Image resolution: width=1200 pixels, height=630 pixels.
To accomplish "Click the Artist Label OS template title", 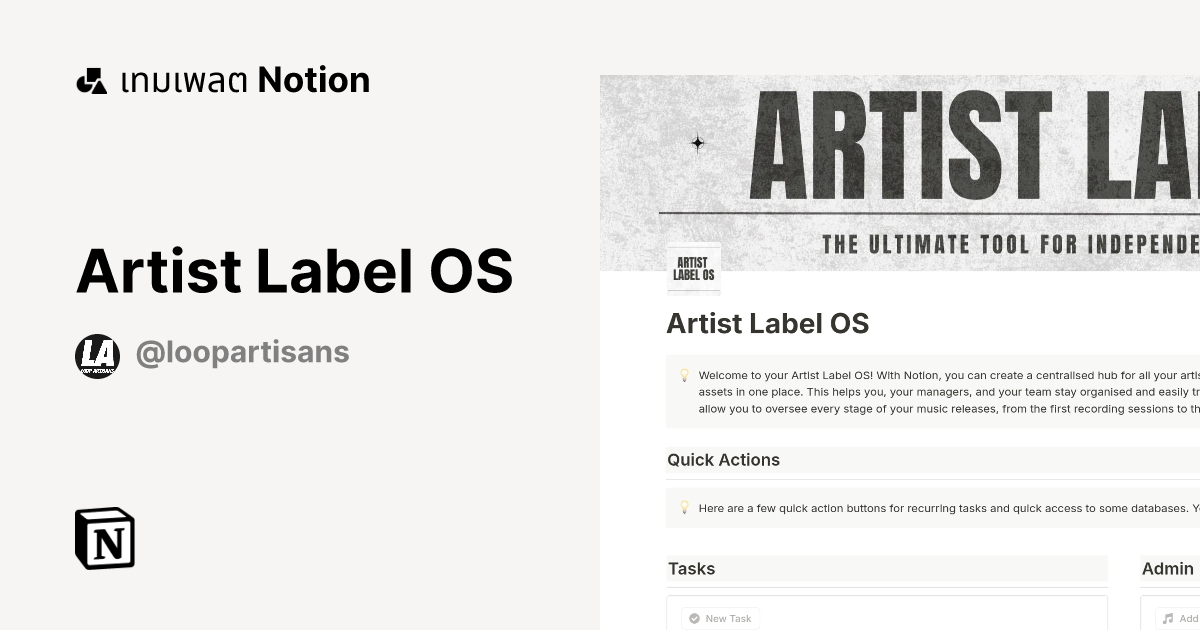I will [x=296, y=270].
